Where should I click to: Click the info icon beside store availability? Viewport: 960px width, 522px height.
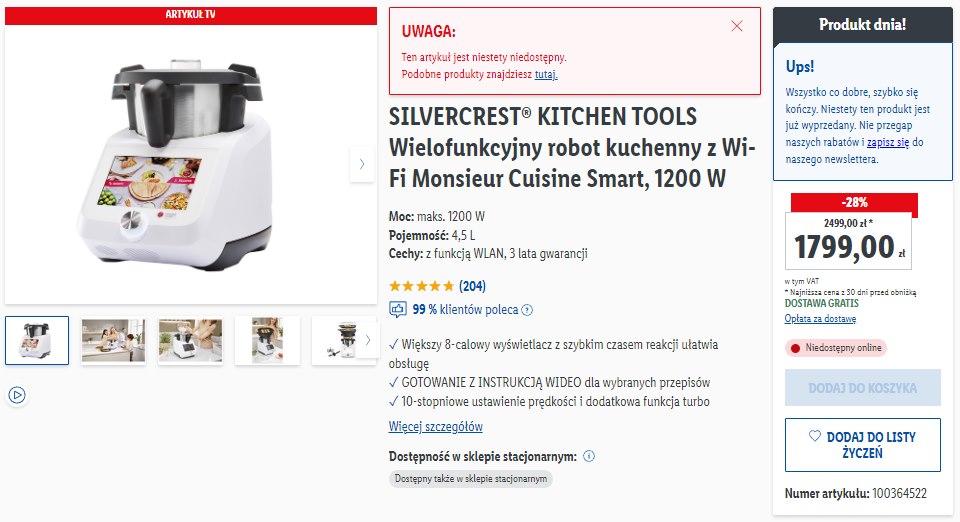point(589,456)
